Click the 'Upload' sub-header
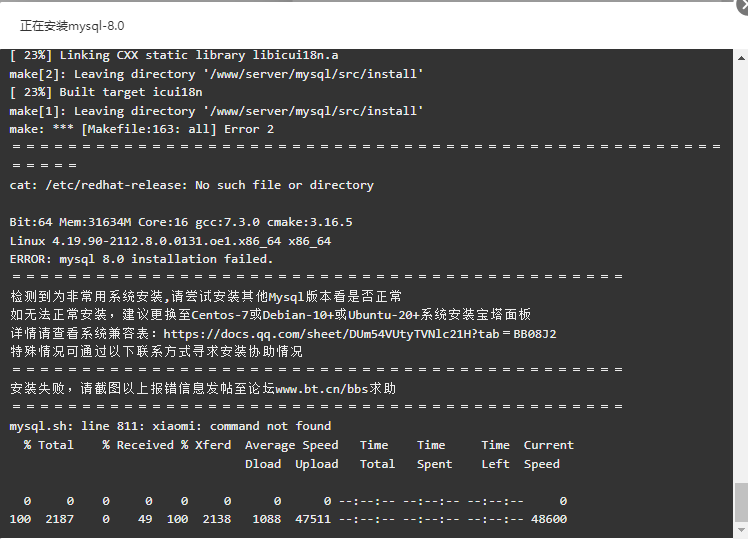 (317, 464)
